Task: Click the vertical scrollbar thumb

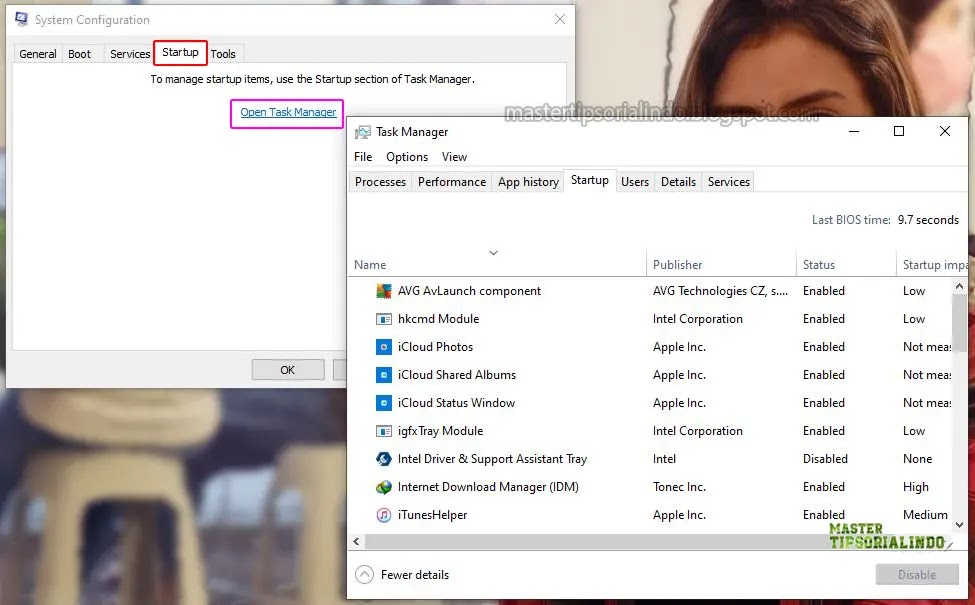Action: (959, 323)
